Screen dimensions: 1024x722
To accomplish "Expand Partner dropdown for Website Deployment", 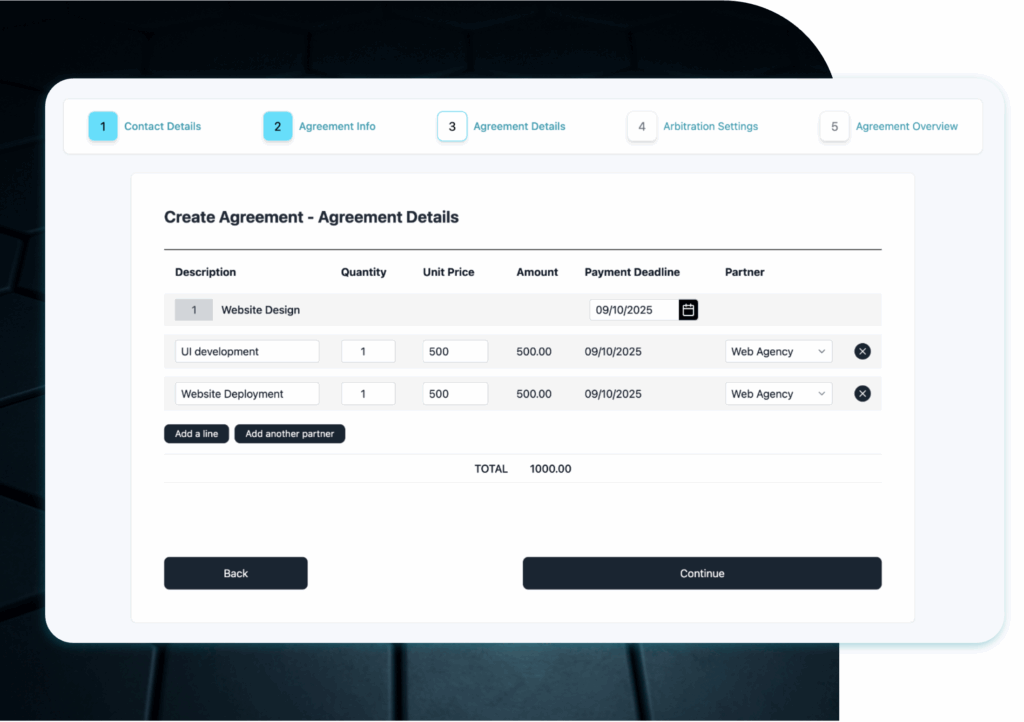I will pyautogui.click(x=778, y=394).
